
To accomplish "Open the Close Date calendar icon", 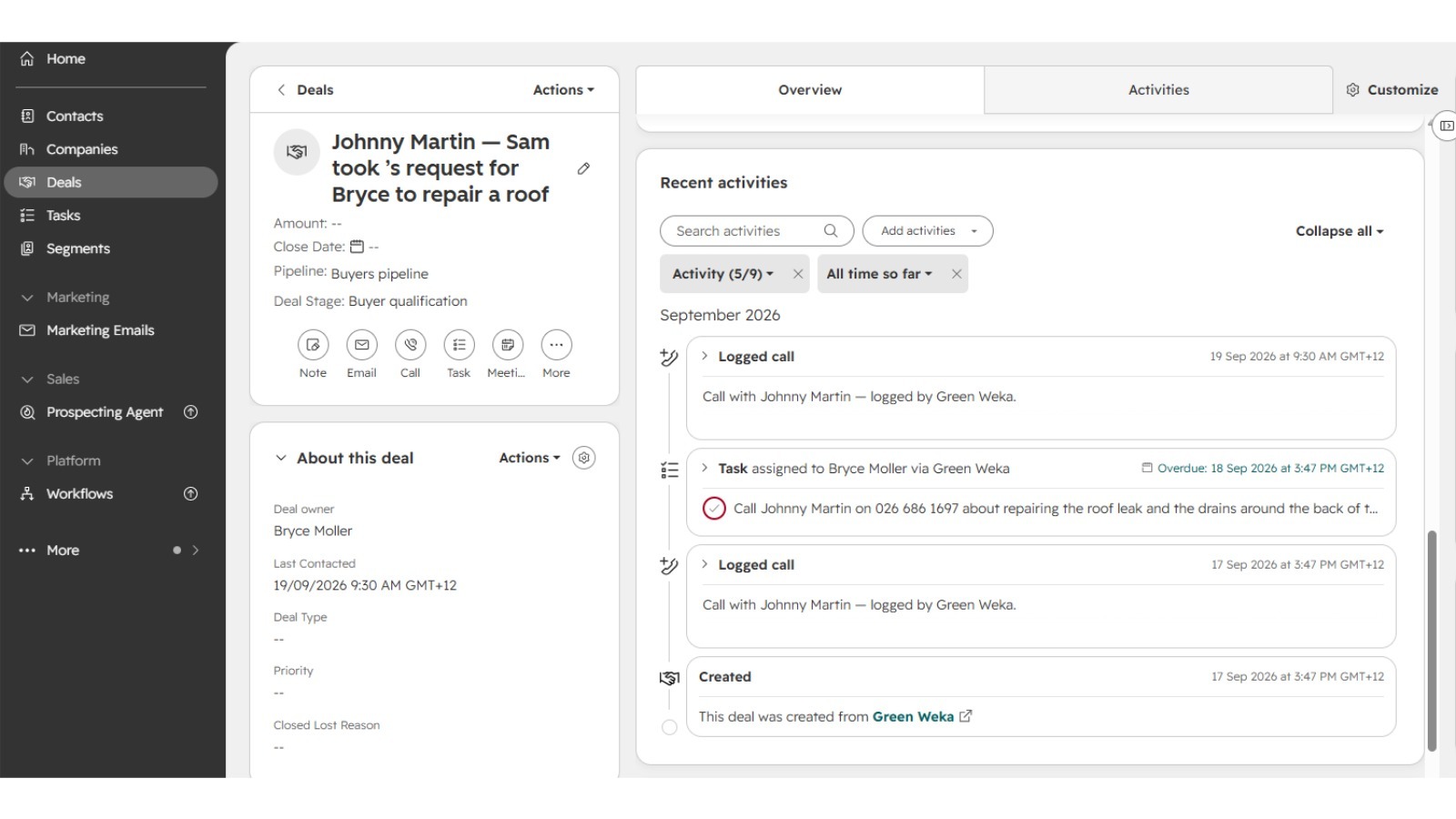I will 357,247.
